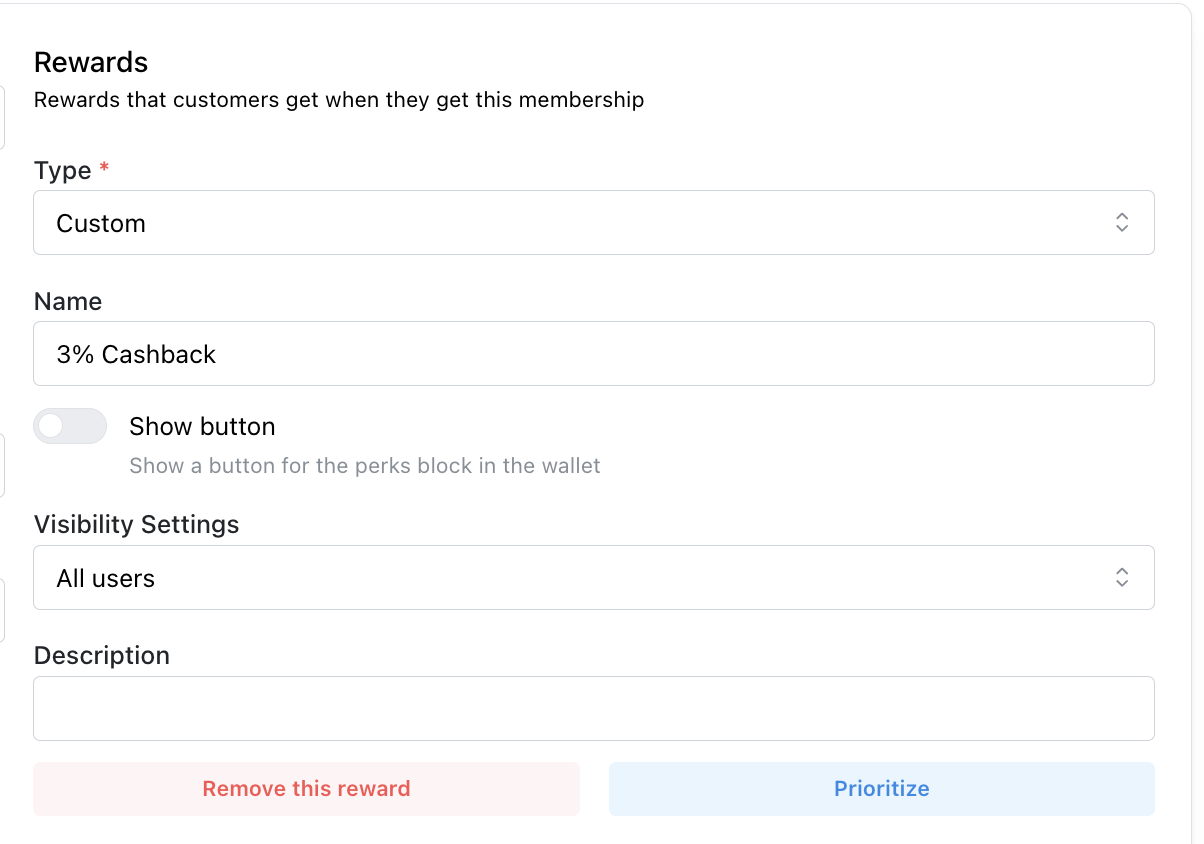Click the "Custom" text inside the Type selector
The width and height of the screenshot is (1204, 844).
pyautogui.click(x=101, y=223)
